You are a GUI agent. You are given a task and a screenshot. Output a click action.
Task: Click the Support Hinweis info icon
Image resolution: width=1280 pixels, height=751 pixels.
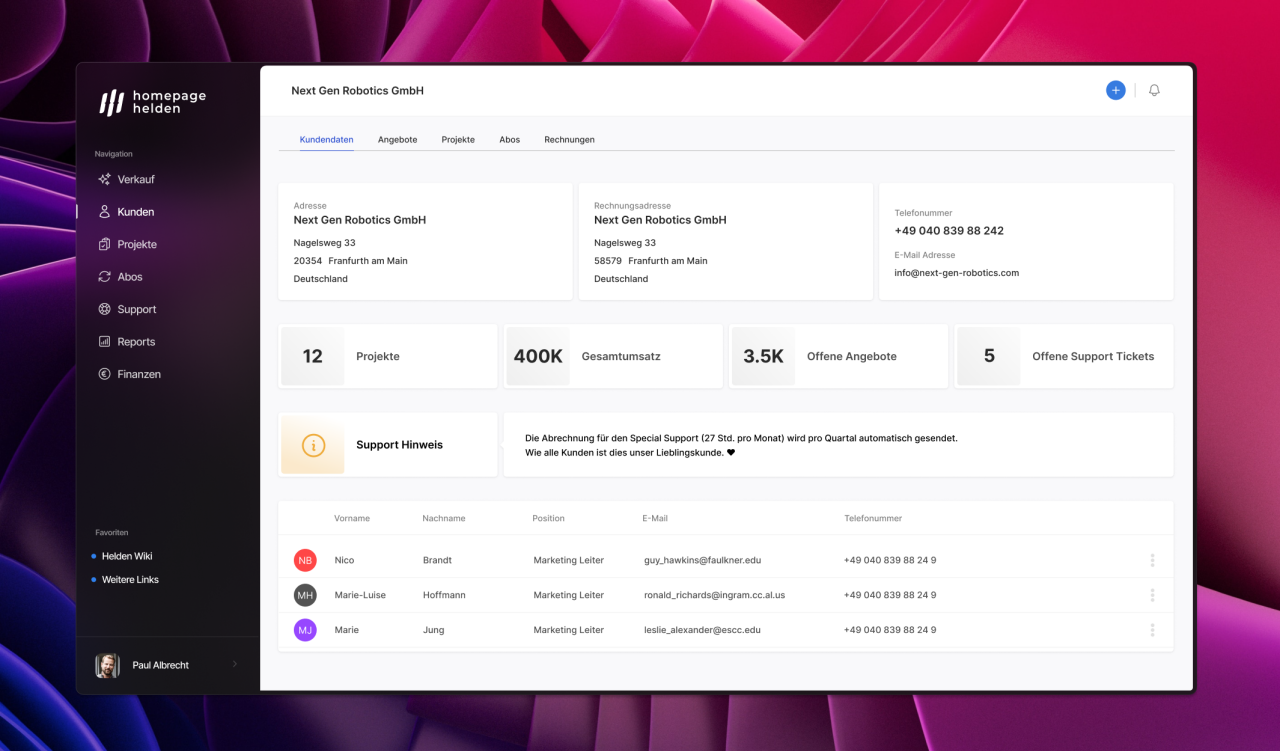tap(313, 445)
